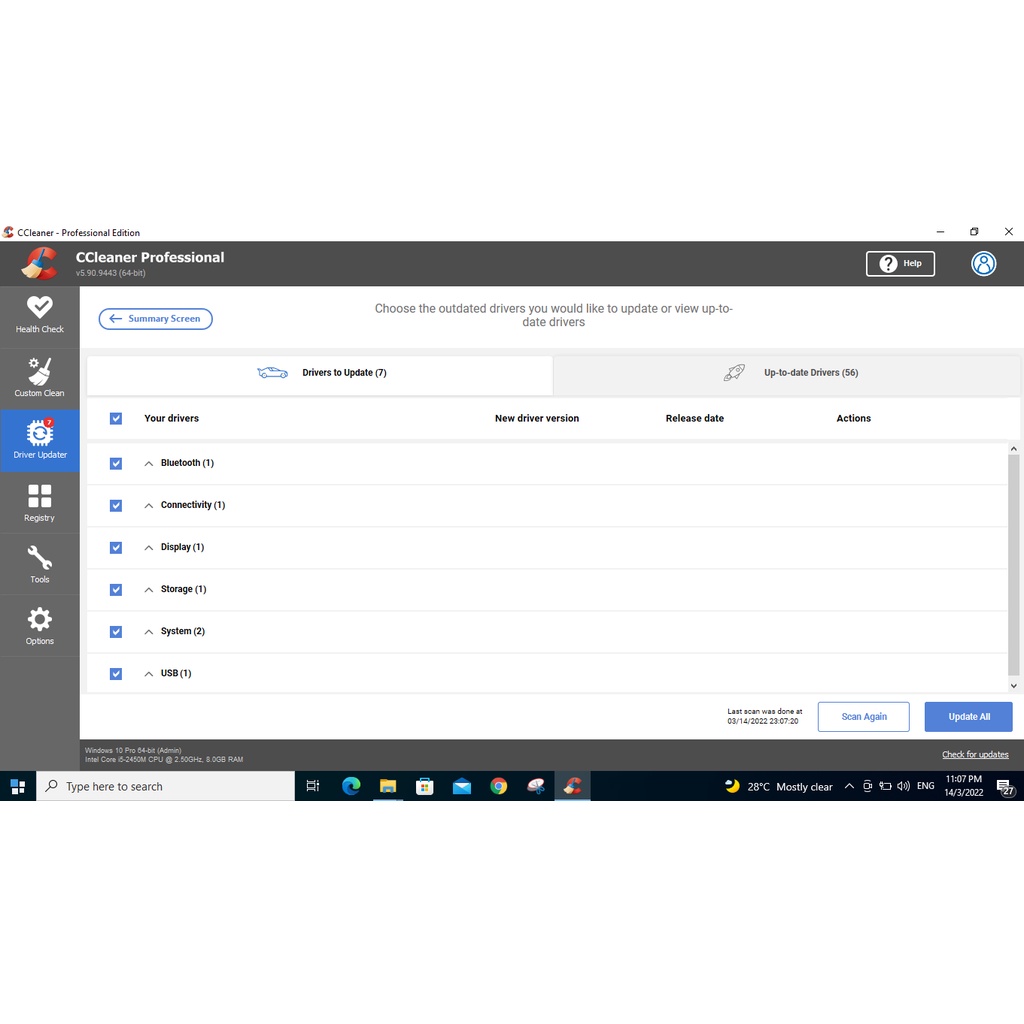
Task: Open File Explorer from the taskbar
Action: click(388, 786)
